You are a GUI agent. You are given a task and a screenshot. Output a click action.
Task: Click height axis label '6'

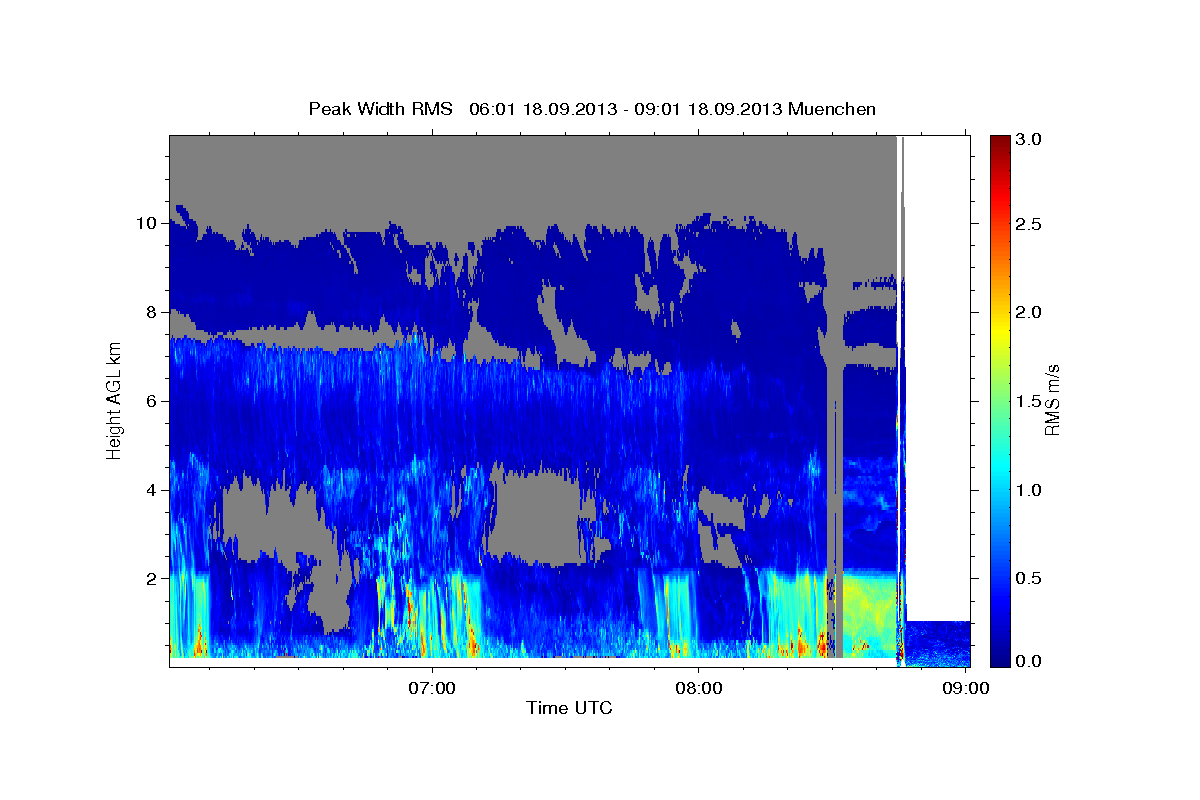[151, 401]
